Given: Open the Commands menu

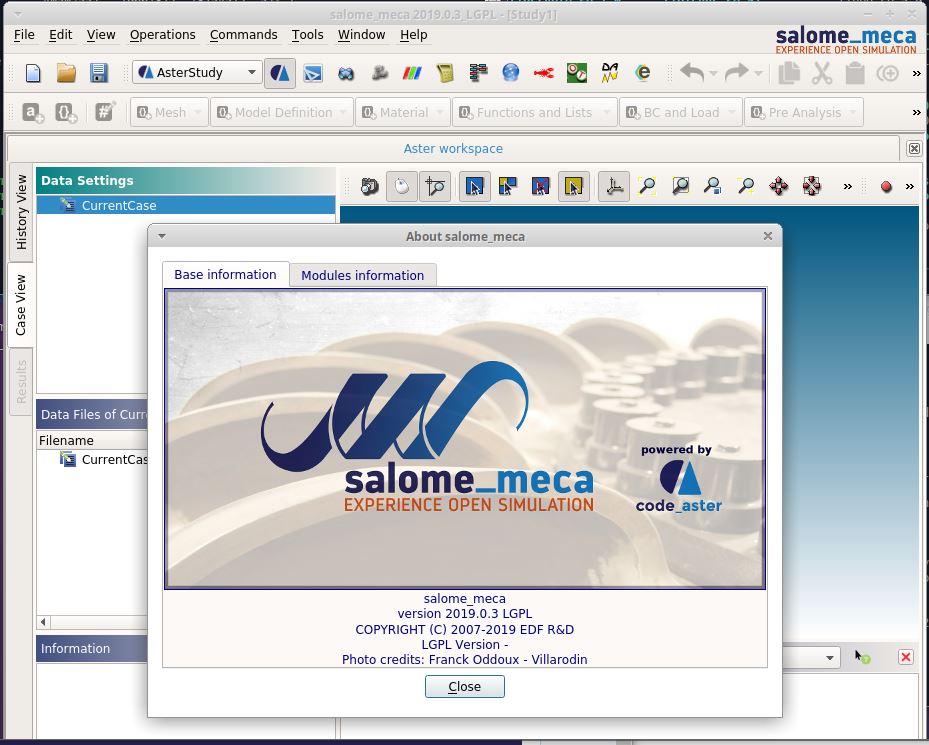Looking at the screenshot, I should coord(244,35).
